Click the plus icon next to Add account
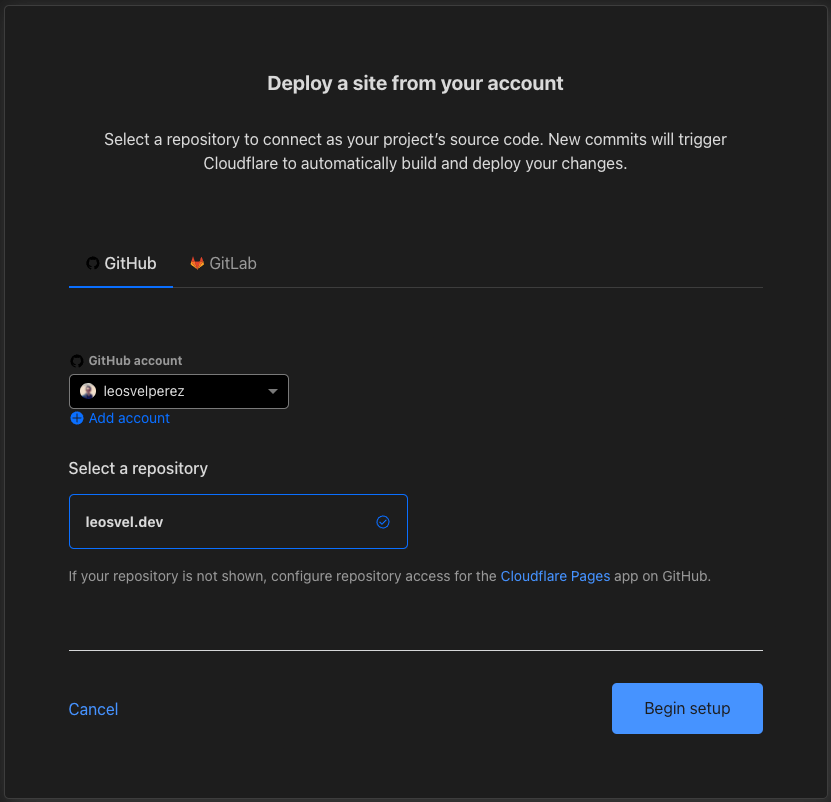This screenshot has width=831, height=802. click(77, 418)
